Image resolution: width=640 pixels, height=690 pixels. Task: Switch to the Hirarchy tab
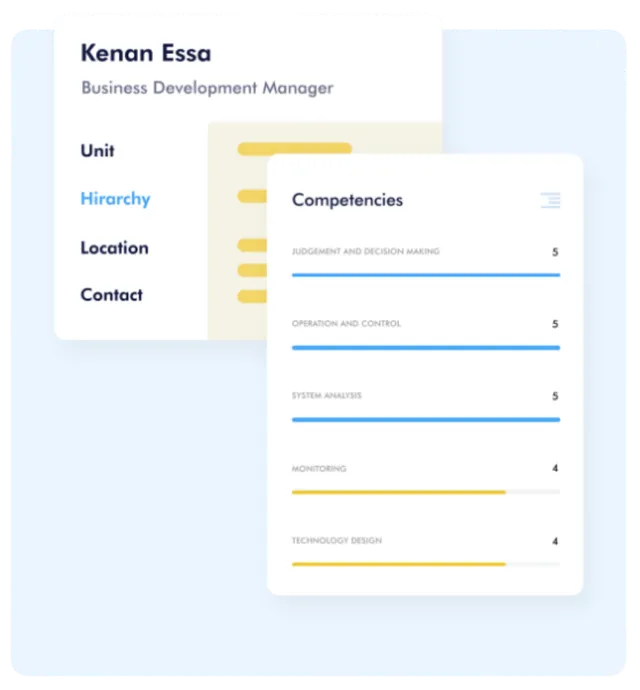(115, 199)
